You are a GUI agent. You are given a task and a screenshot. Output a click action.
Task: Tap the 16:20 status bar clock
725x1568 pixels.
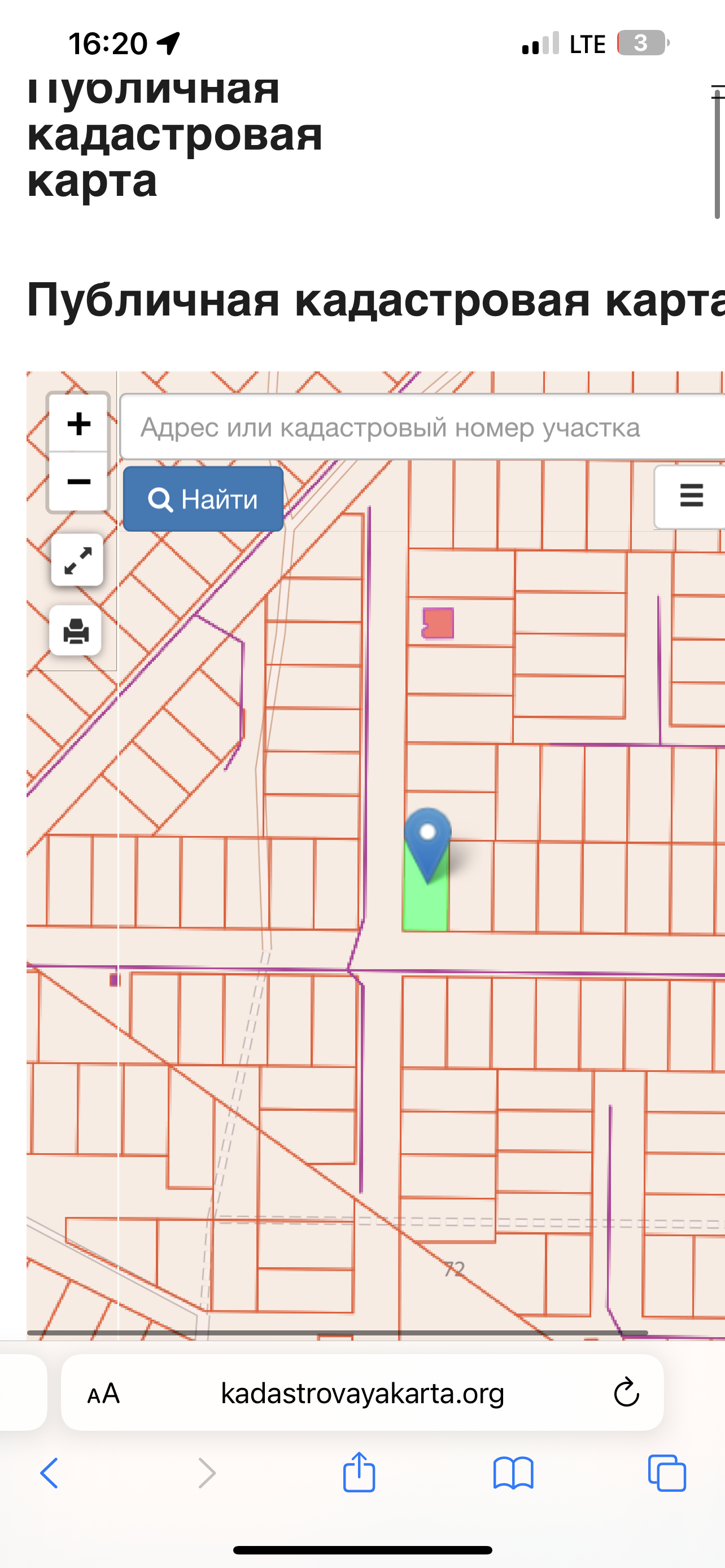pos(108,44)
